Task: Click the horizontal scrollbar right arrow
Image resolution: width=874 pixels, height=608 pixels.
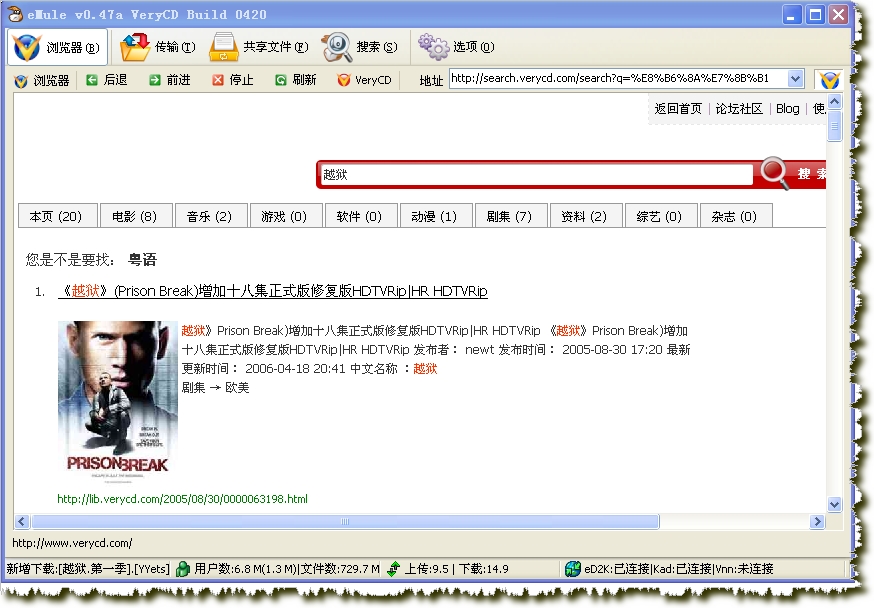Action: (x=817, y=522)
